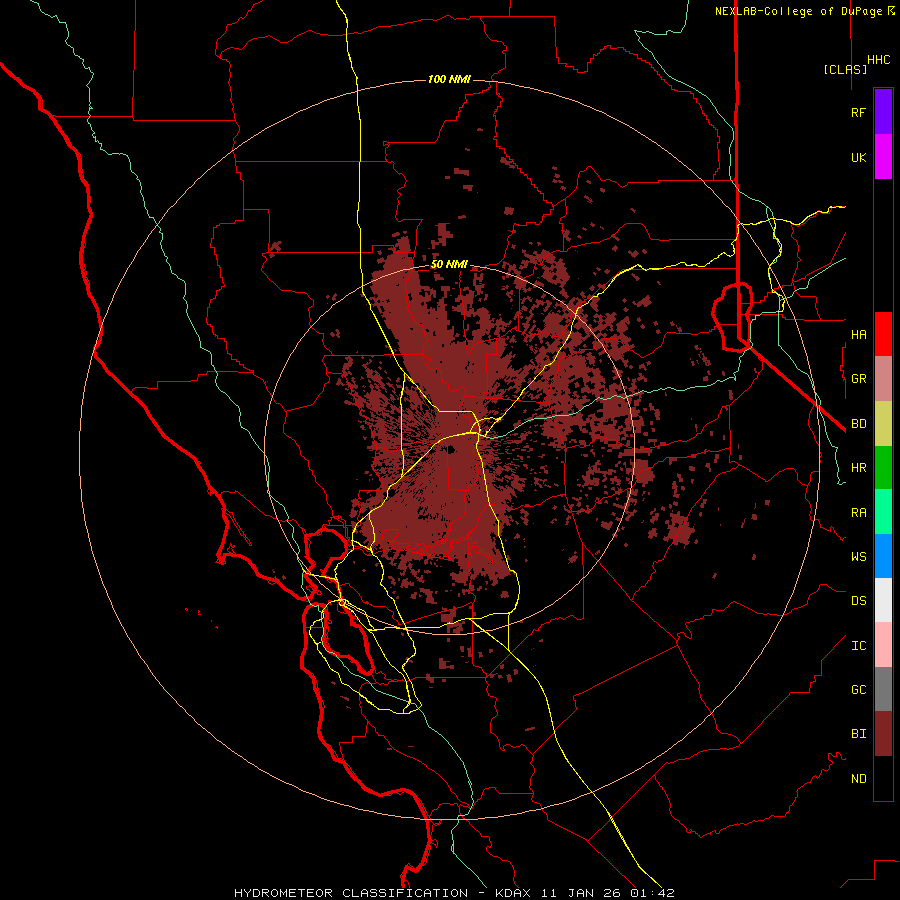
Task: Click the DS white legend swatch
Action: 883,600
